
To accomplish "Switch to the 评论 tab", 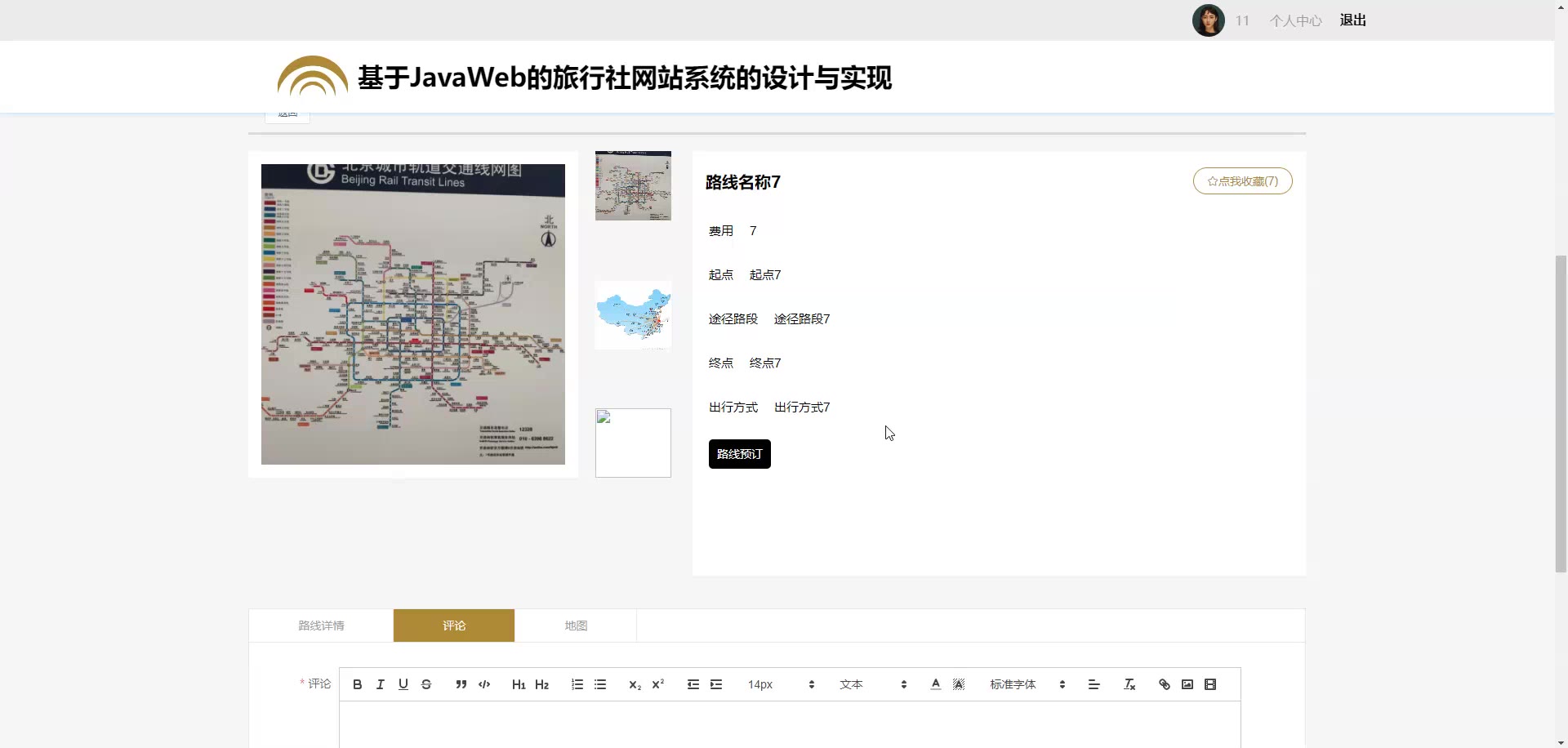I will click(x=454, y=626).
